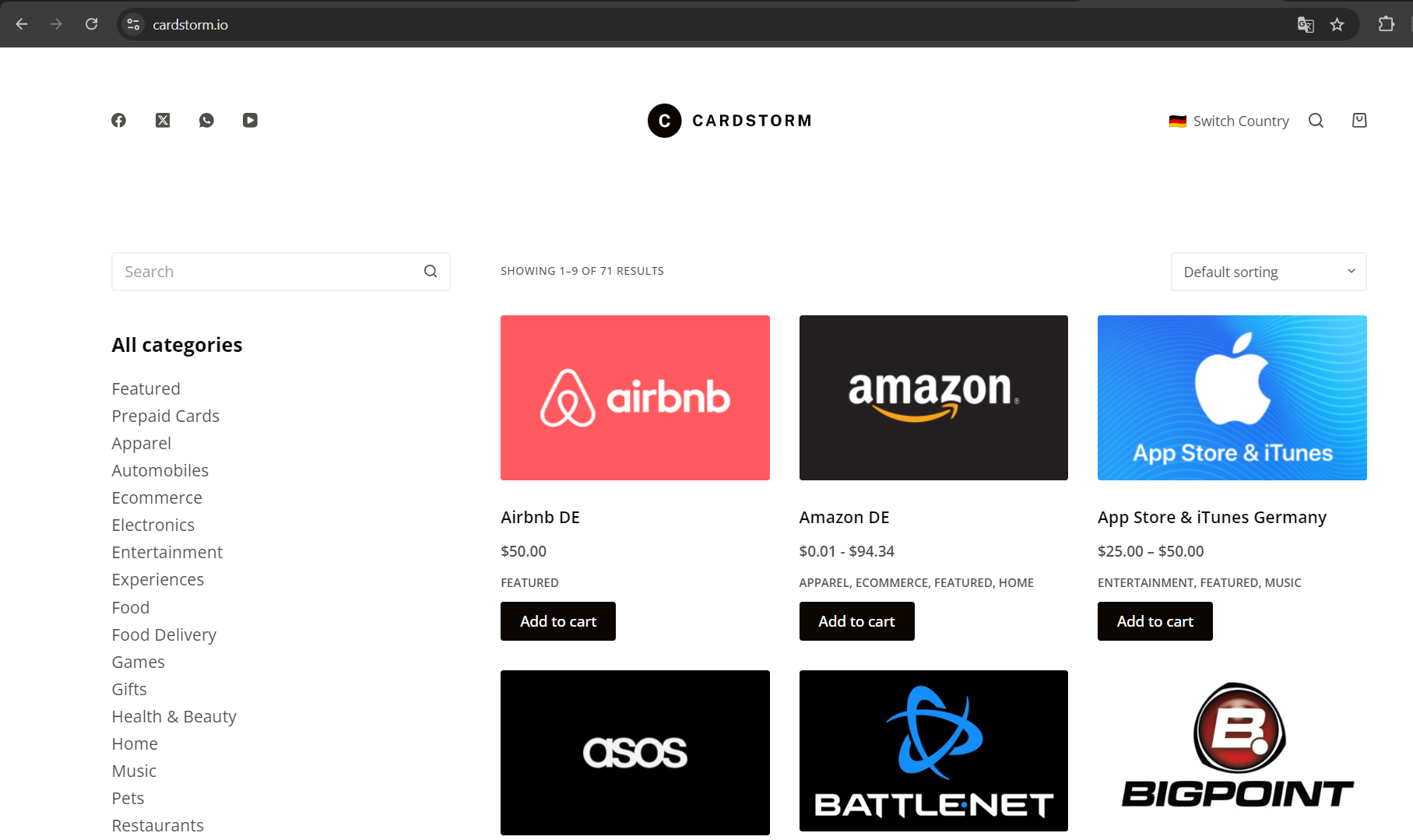Add App Store & iTunes Germany to cart
The height and width of the screenshot is (840, 1413).
(x=1155, y=621)
